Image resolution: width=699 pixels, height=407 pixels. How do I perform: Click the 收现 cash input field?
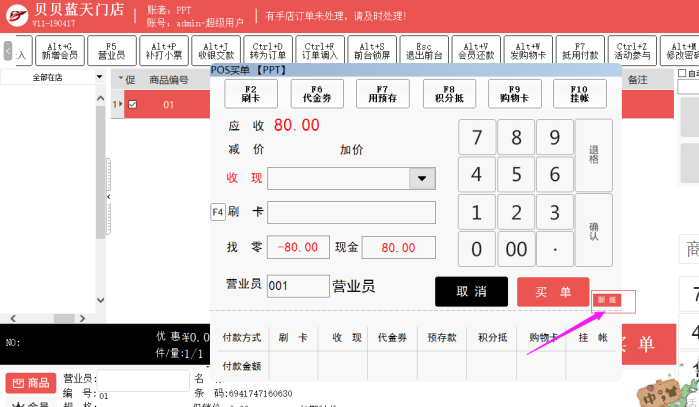[x=339, y=178]
